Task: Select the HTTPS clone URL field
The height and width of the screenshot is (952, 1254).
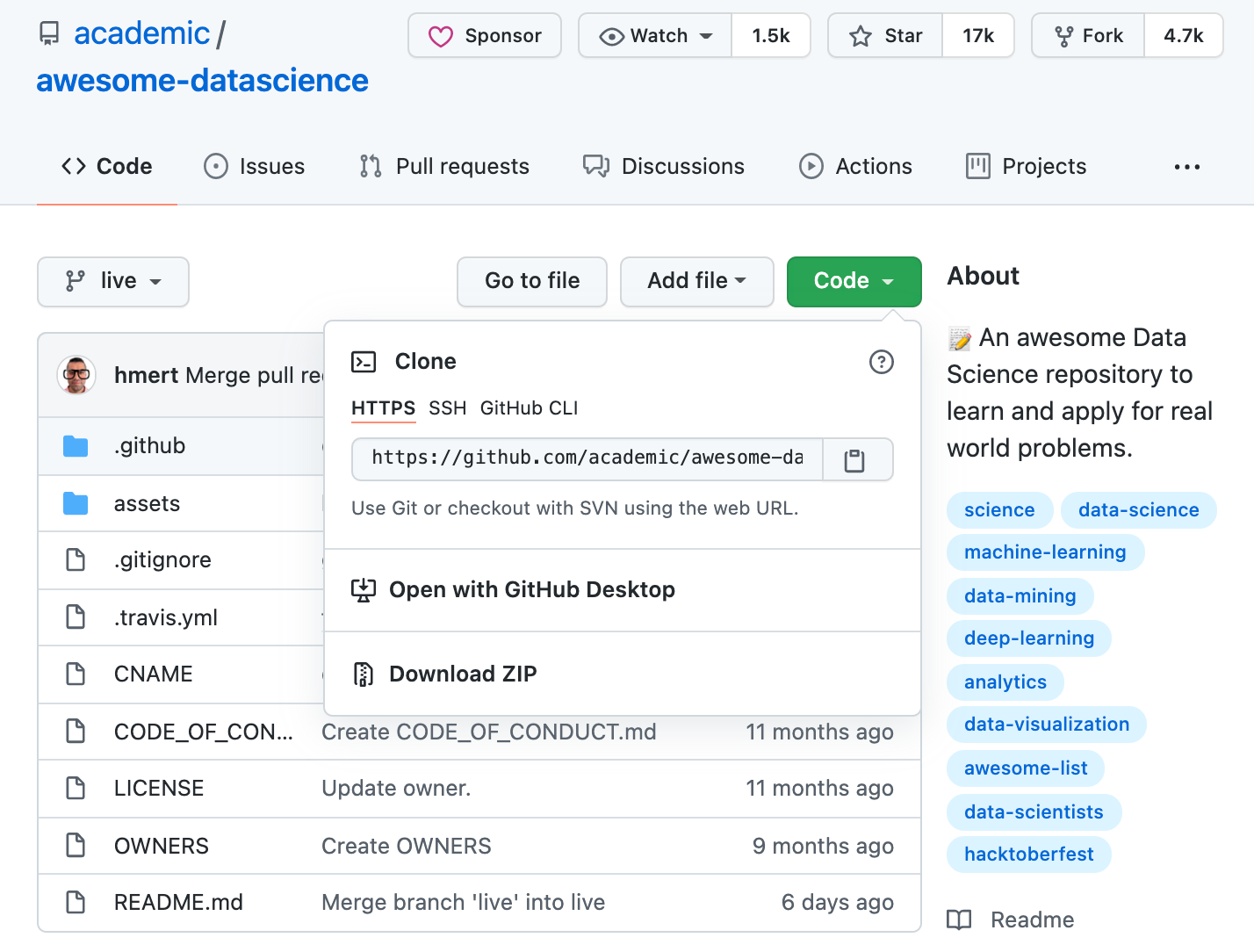Action: point(587,458)
